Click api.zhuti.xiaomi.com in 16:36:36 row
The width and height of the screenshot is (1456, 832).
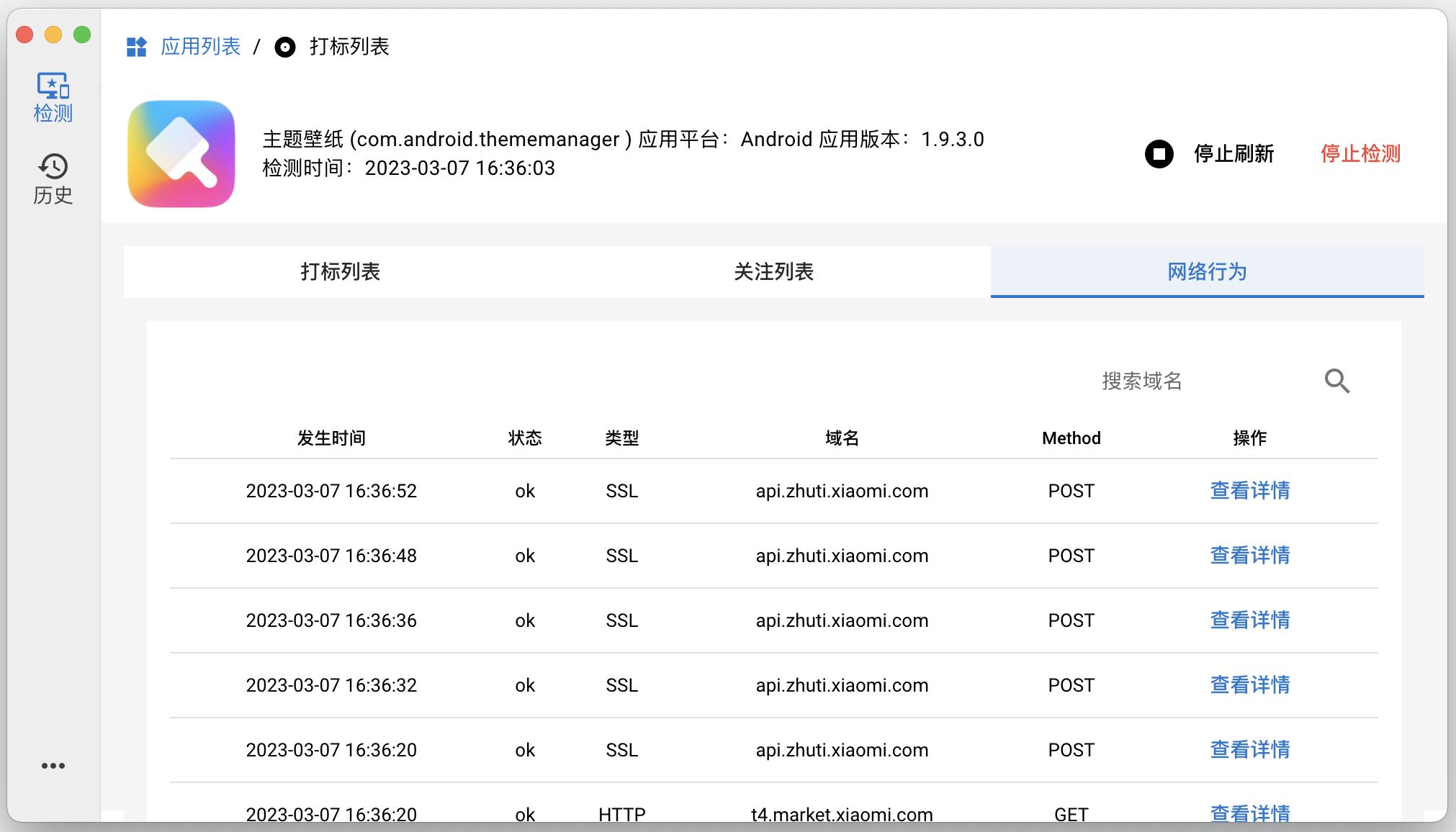842,620
